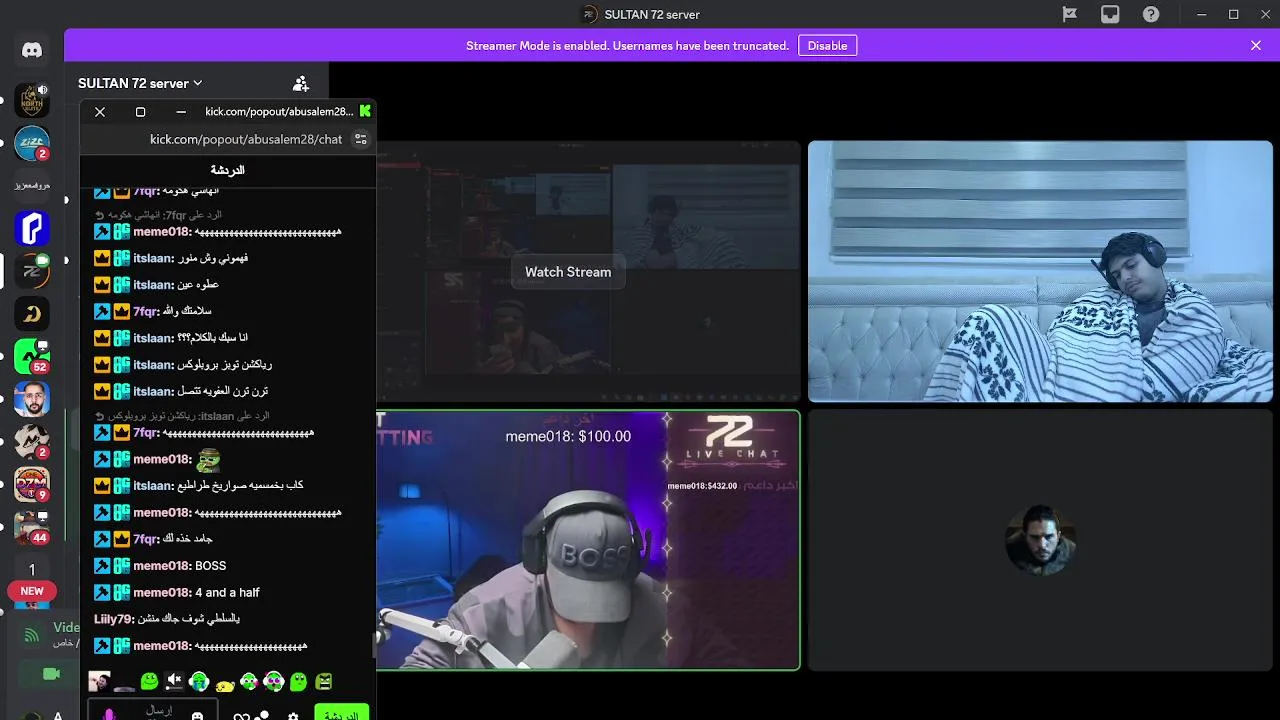The width and height of the screenshot is (1280, 720).
Task: Click the purple microphone icon in chat input
Action: pyautogui.click(x=109, y=714)
